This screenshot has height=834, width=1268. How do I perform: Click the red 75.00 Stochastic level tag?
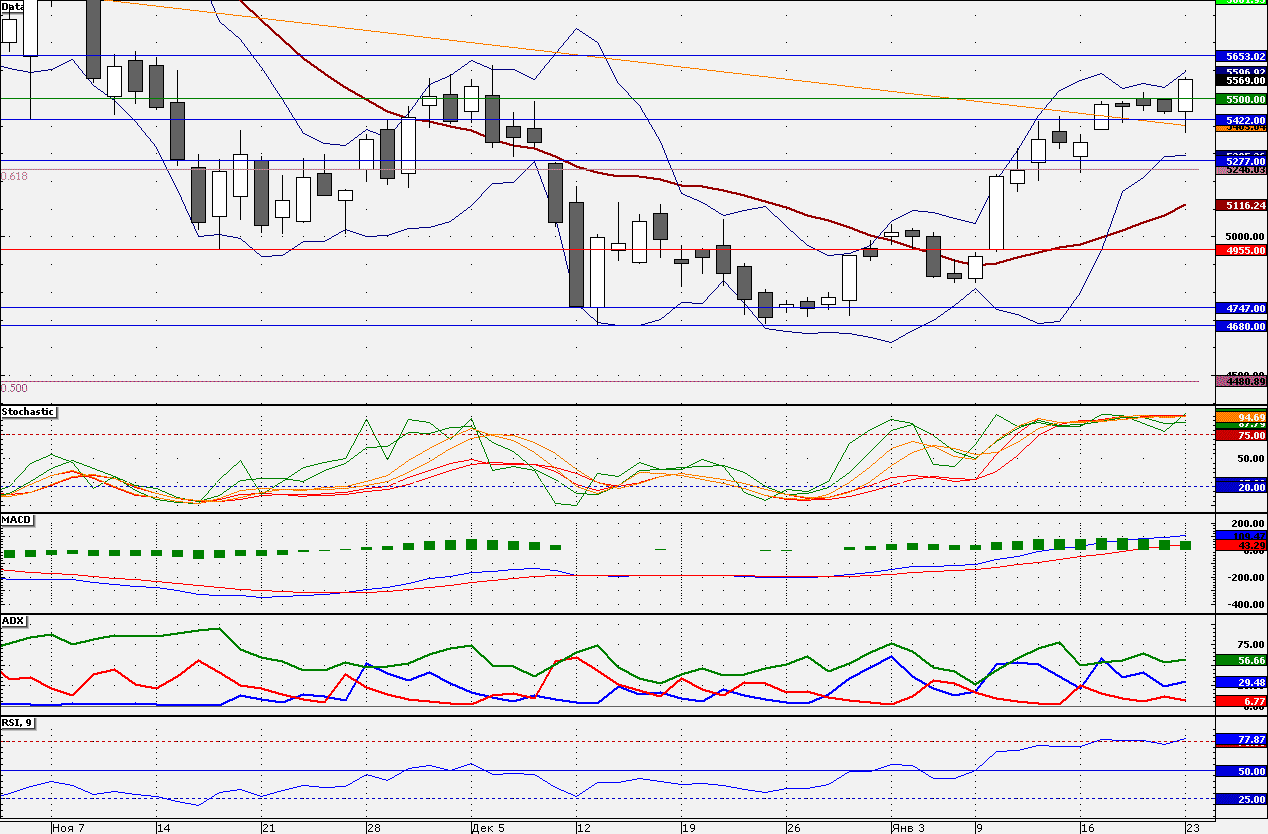click(1240, 435)
